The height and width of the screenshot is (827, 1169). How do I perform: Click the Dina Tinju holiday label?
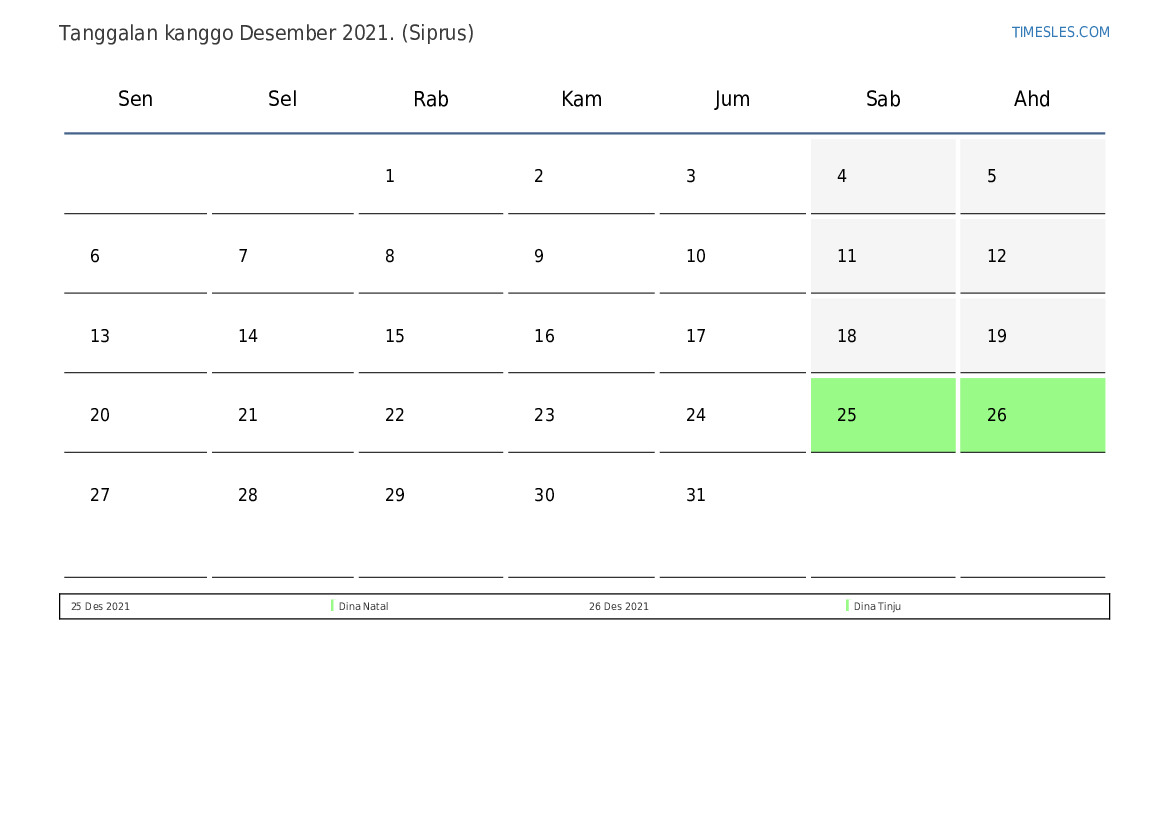878,607
